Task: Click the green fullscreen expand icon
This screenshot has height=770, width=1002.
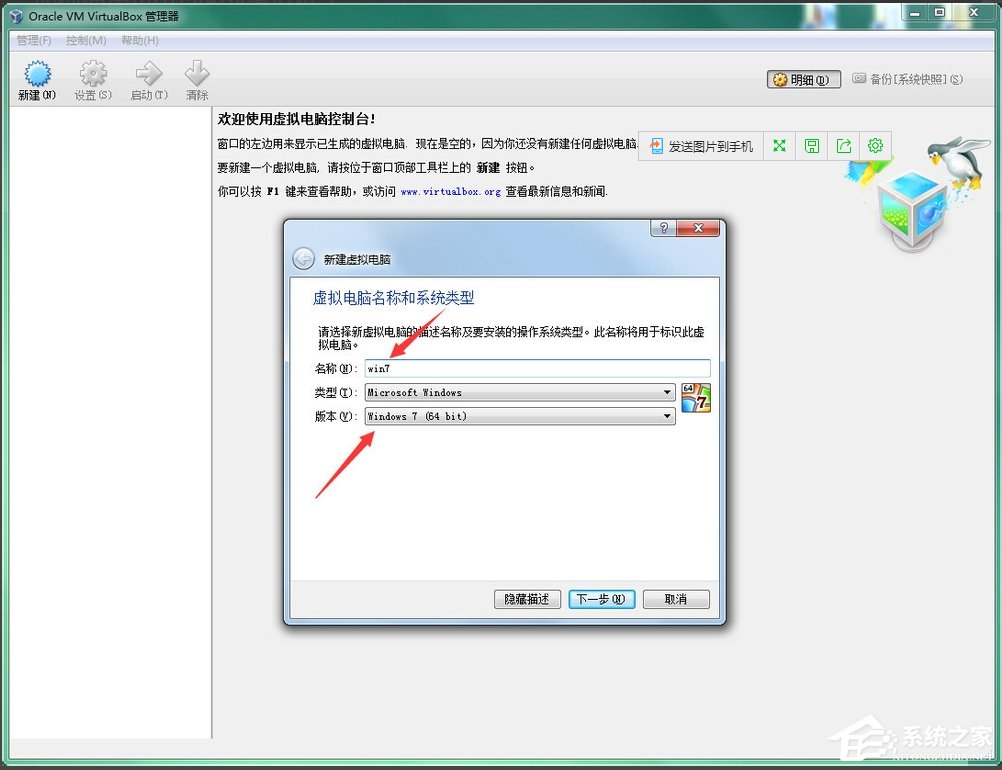Action: pyautogui.click(x=778, y=145)
